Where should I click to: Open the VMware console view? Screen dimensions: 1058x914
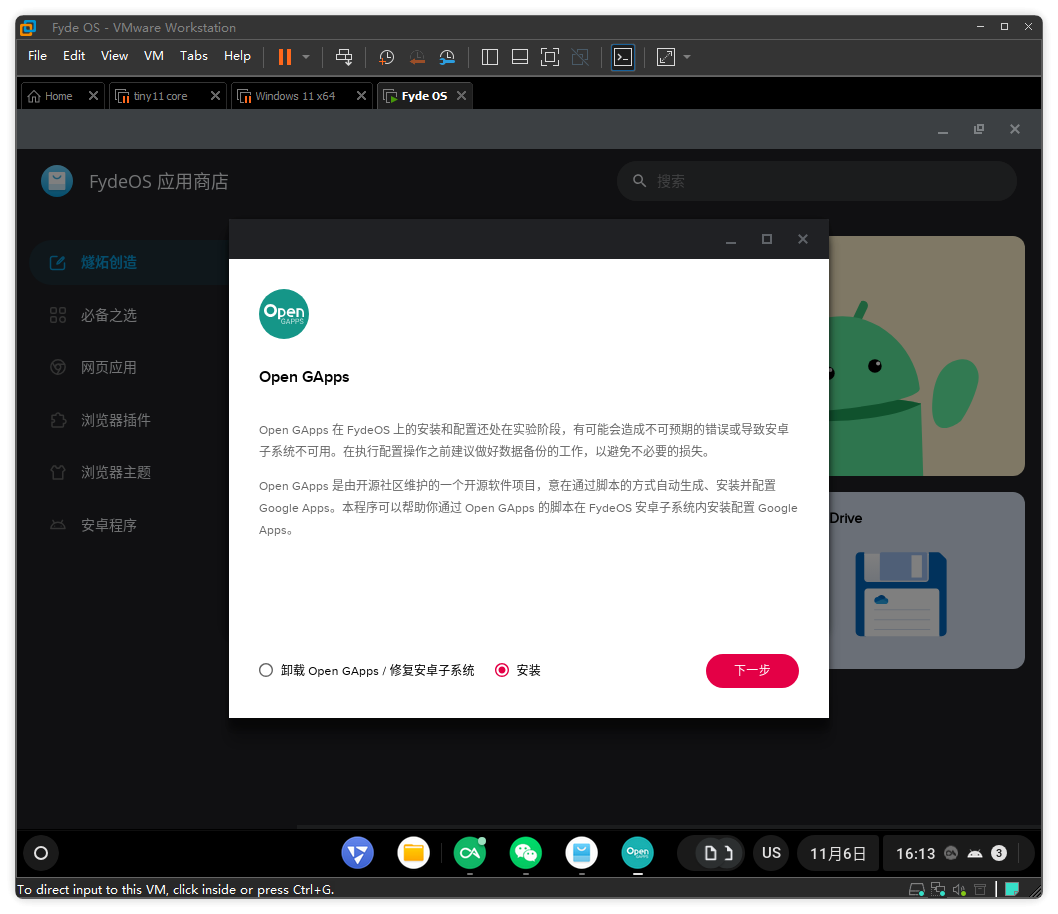pyautogui.click(x=623, y=57)
